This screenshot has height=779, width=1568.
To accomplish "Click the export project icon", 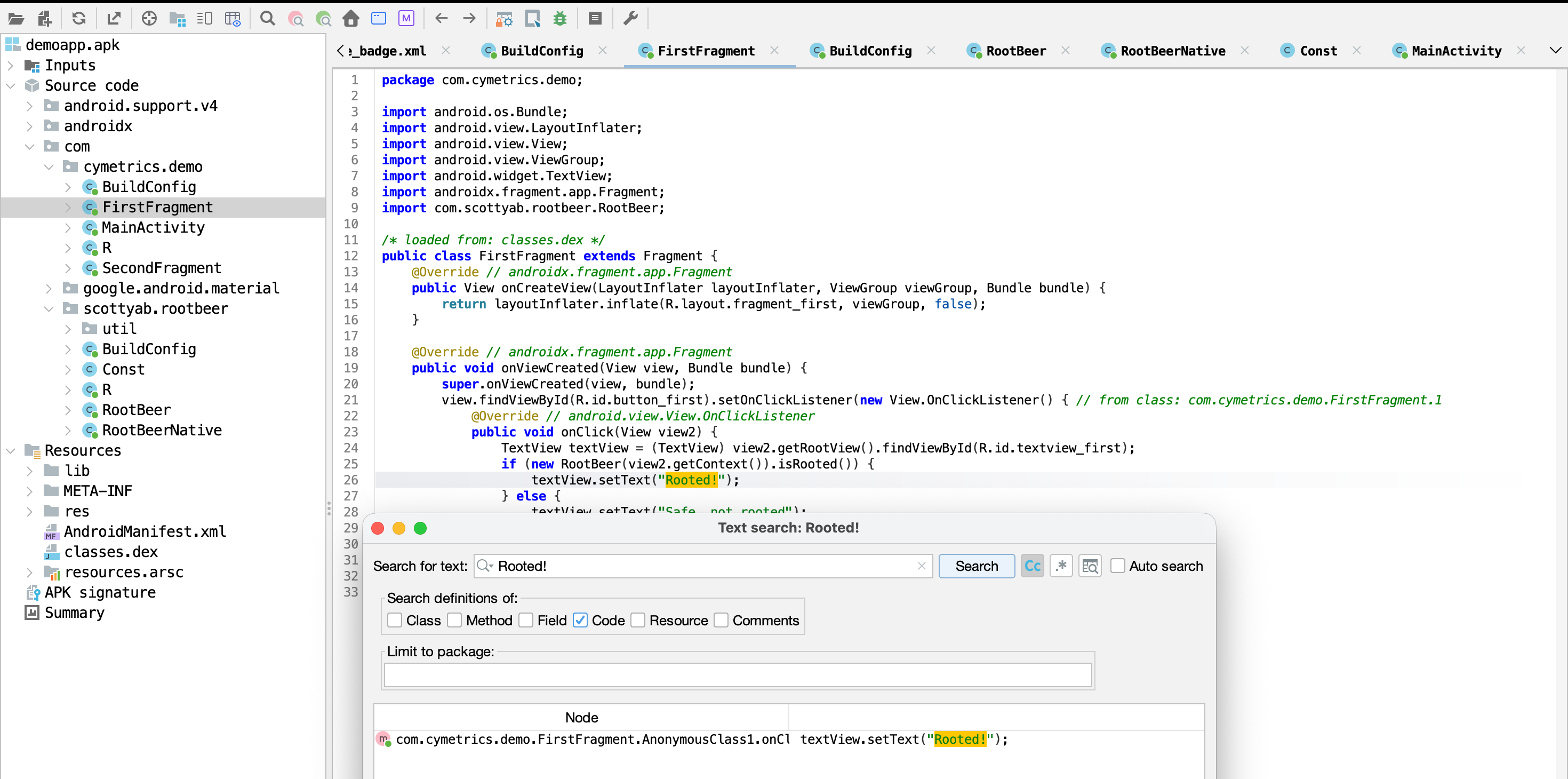I will coord(114,19).
